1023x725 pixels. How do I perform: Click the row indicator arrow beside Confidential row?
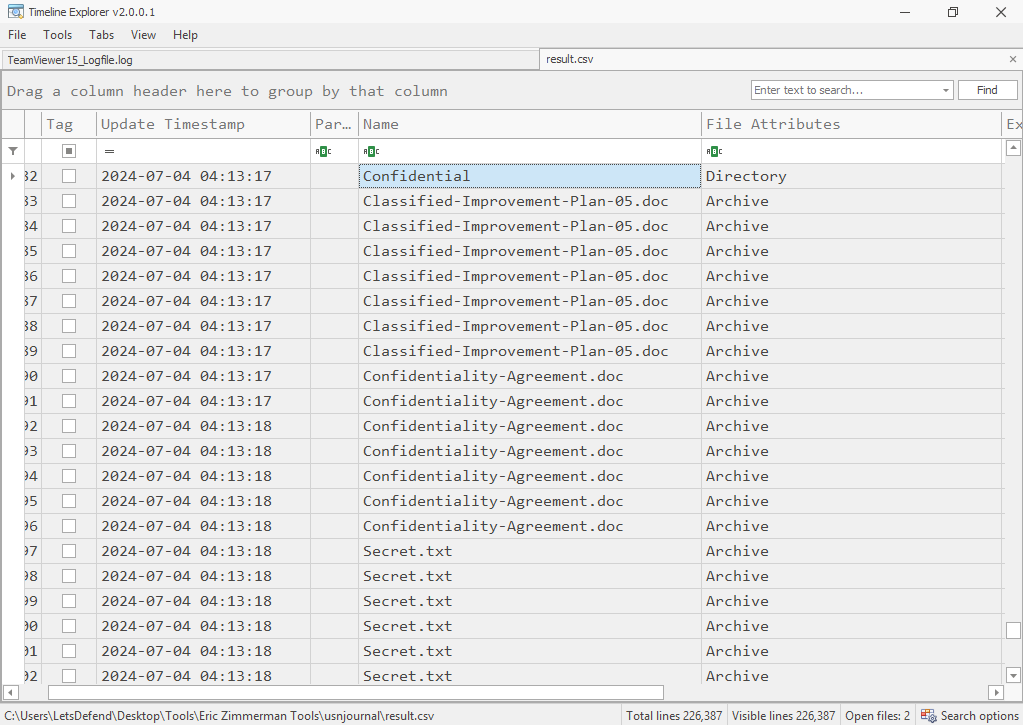point(12,176)
